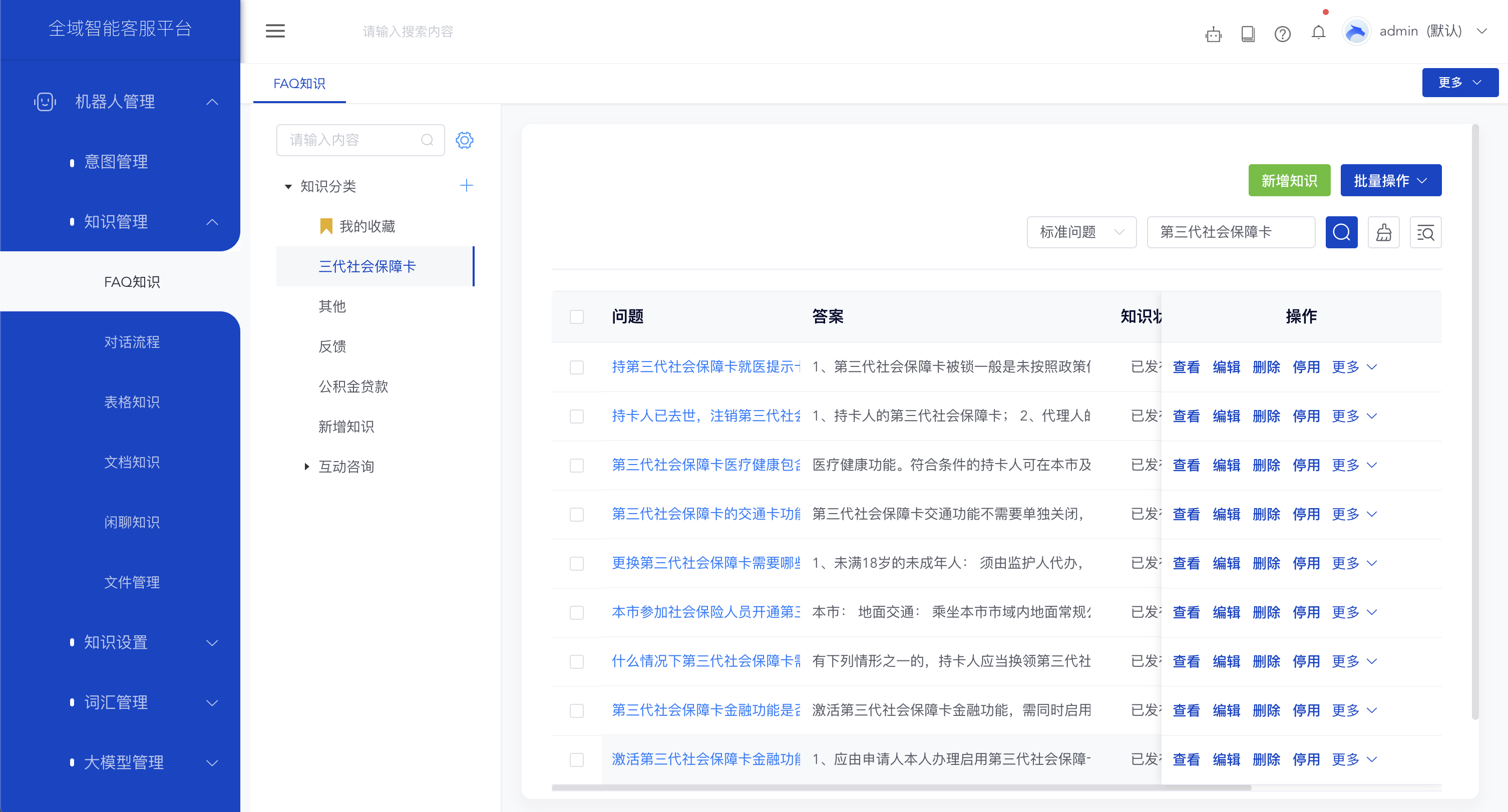
Task: Click the help question mark icon
Action: click(x=1283, y=34)
